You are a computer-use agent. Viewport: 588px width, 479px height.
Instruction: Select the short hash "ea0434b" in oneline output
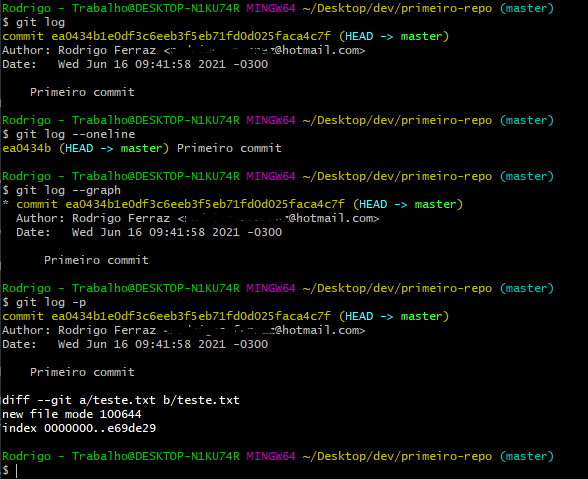[27, 148]
